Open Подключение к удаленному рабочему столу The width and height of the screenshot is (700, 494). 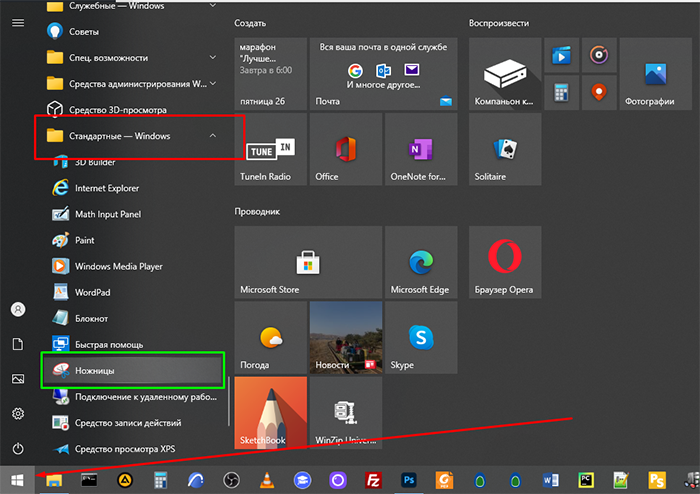pos(133,396)
